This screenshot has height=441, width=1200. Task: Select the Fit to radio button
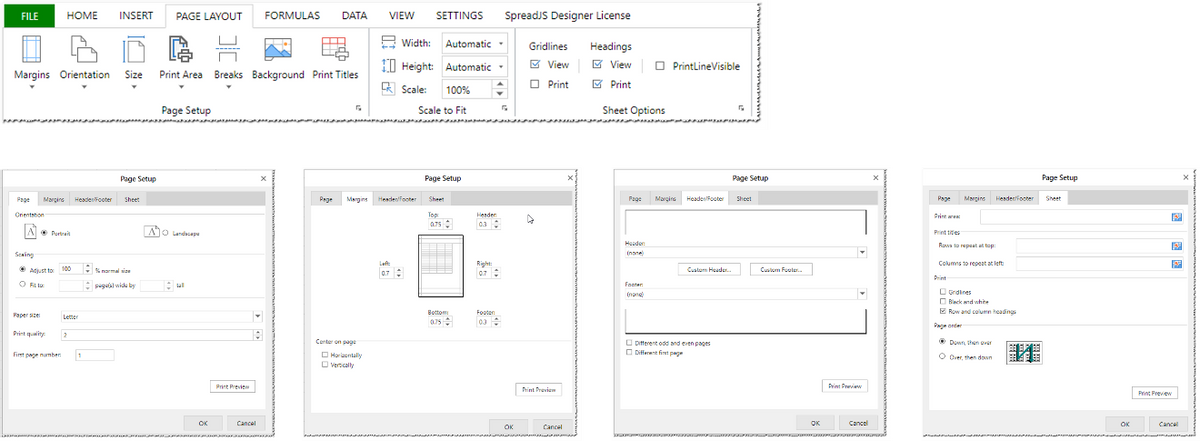tap(22, 285)
